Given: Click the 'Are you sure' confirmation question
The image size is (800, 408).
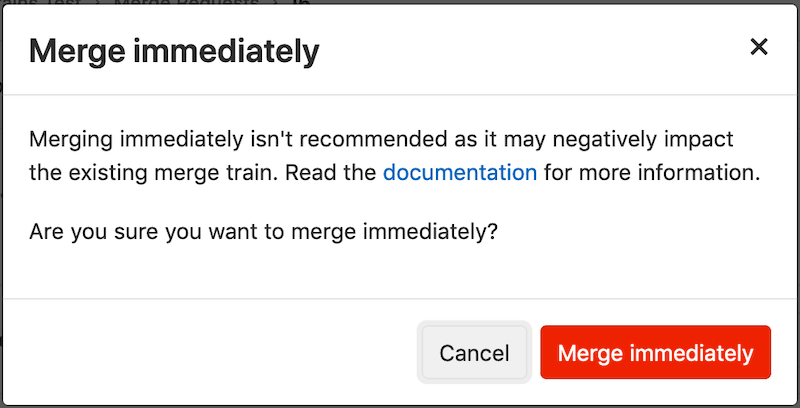Looking at the screenshot, I should tap(264, 232).
